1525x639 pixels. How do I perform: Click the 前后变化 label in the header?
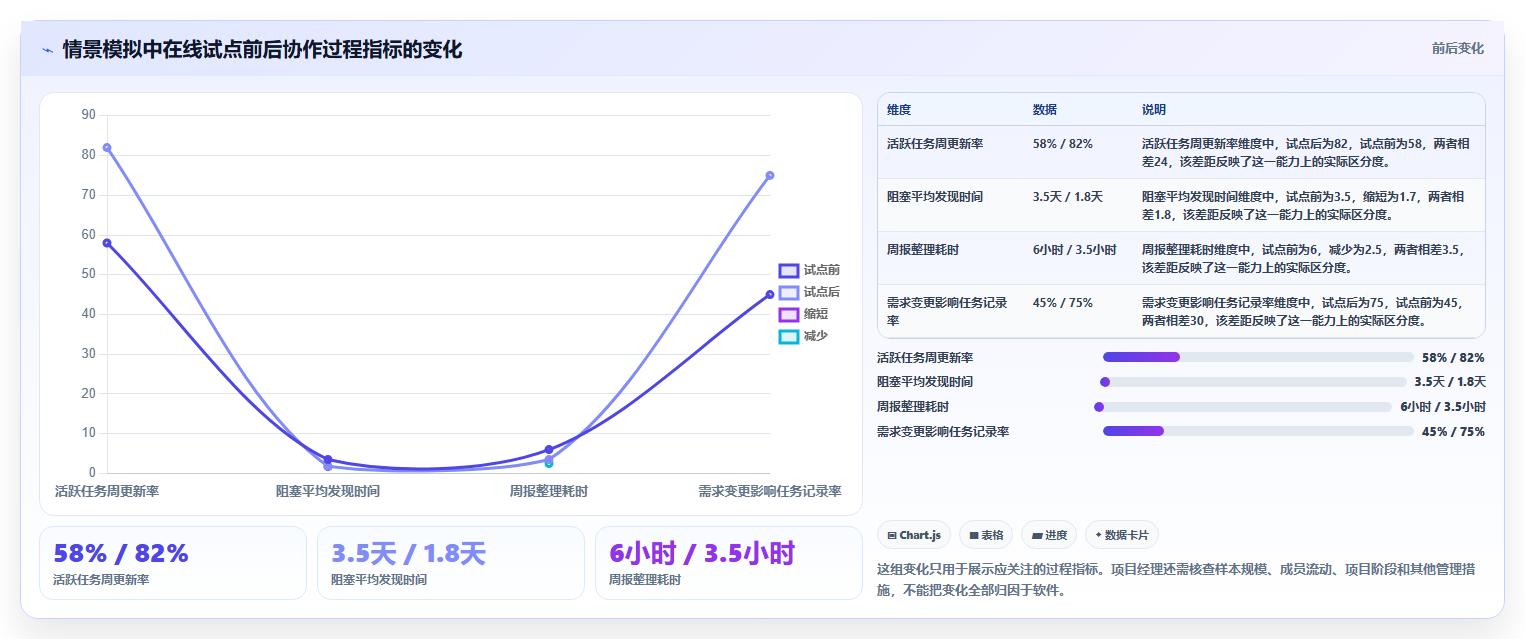click(1457, 48)
